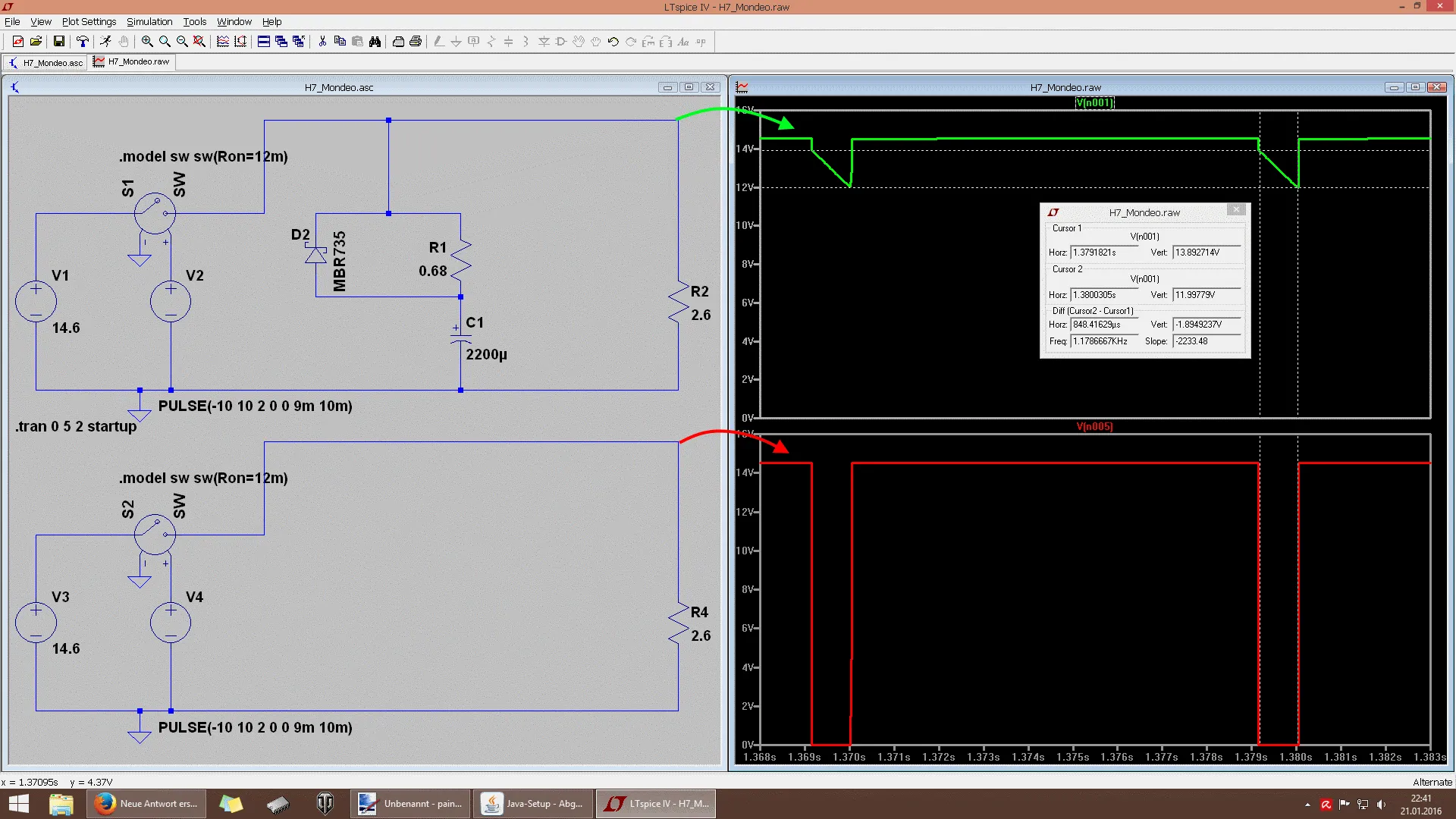Click the Save floppy disk icon
The width and height of the screenshot is (1456, 819).
[x=58, y=42]
